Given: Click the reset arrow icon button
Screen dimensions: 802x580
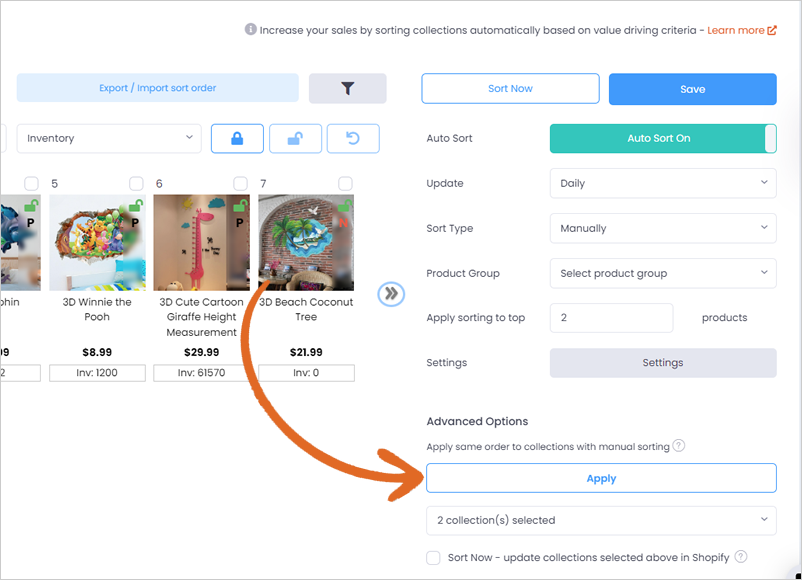Looking at the screenshot, I should pyautogui.click(x=353, y=138).
